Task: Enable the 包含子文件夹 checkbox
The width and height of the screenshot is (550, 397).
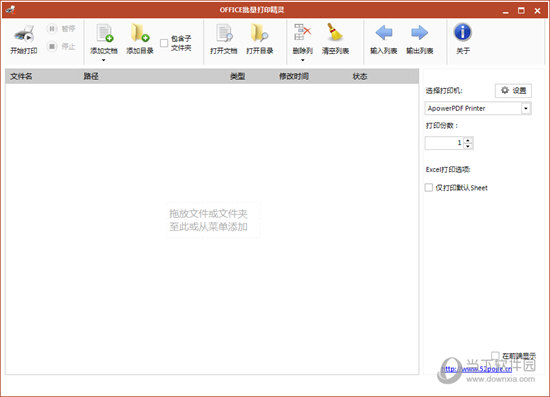Action: click(164, 43)
